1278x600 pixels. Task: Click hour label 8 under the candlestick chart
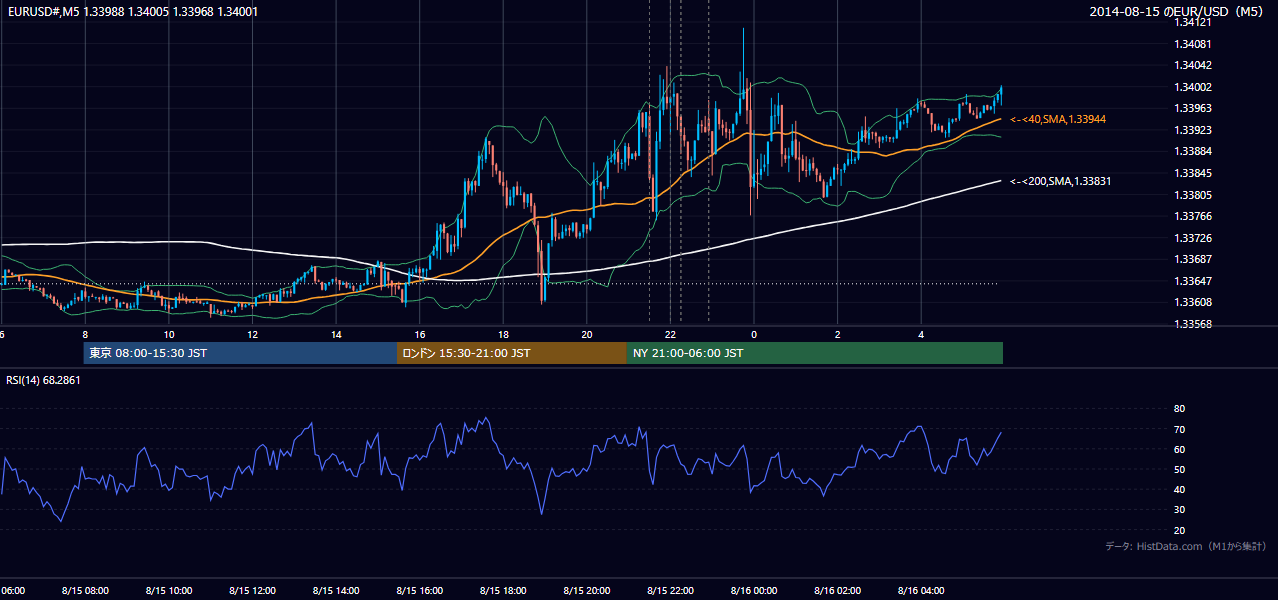coord(85,335)
